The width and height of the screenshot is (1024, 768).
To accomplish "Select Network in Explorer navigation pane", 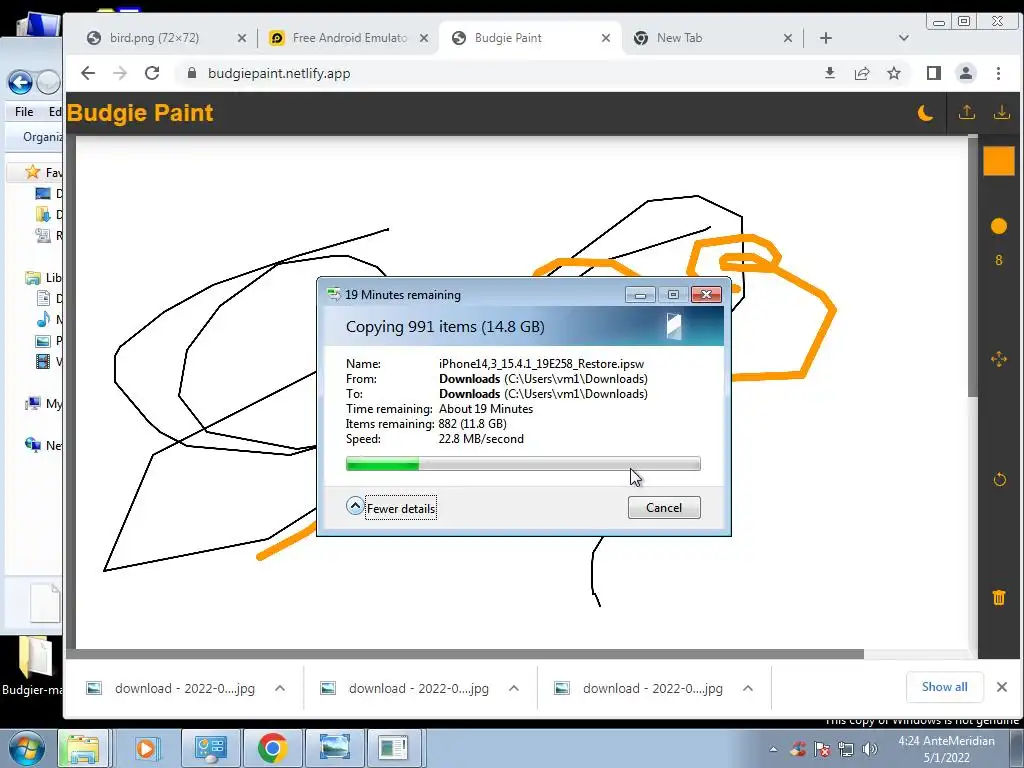I will pyautogui.click(x=43, y=445).
